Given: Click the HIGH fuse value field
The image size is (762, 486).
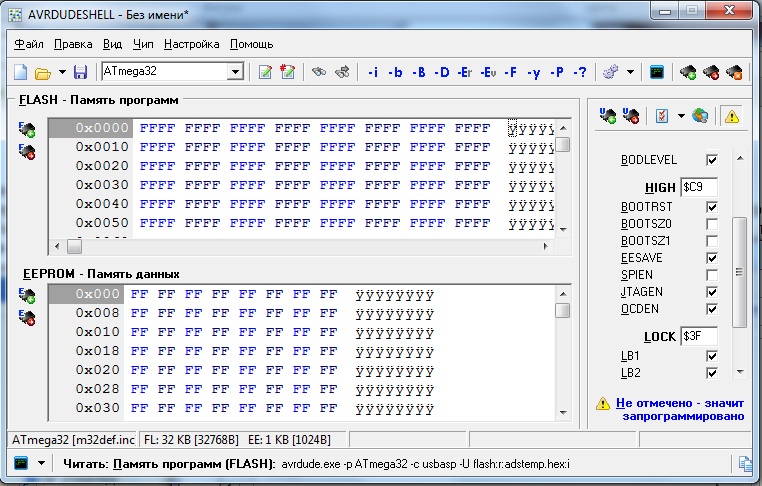Looking at the screenshot, I should coord(698,187).
